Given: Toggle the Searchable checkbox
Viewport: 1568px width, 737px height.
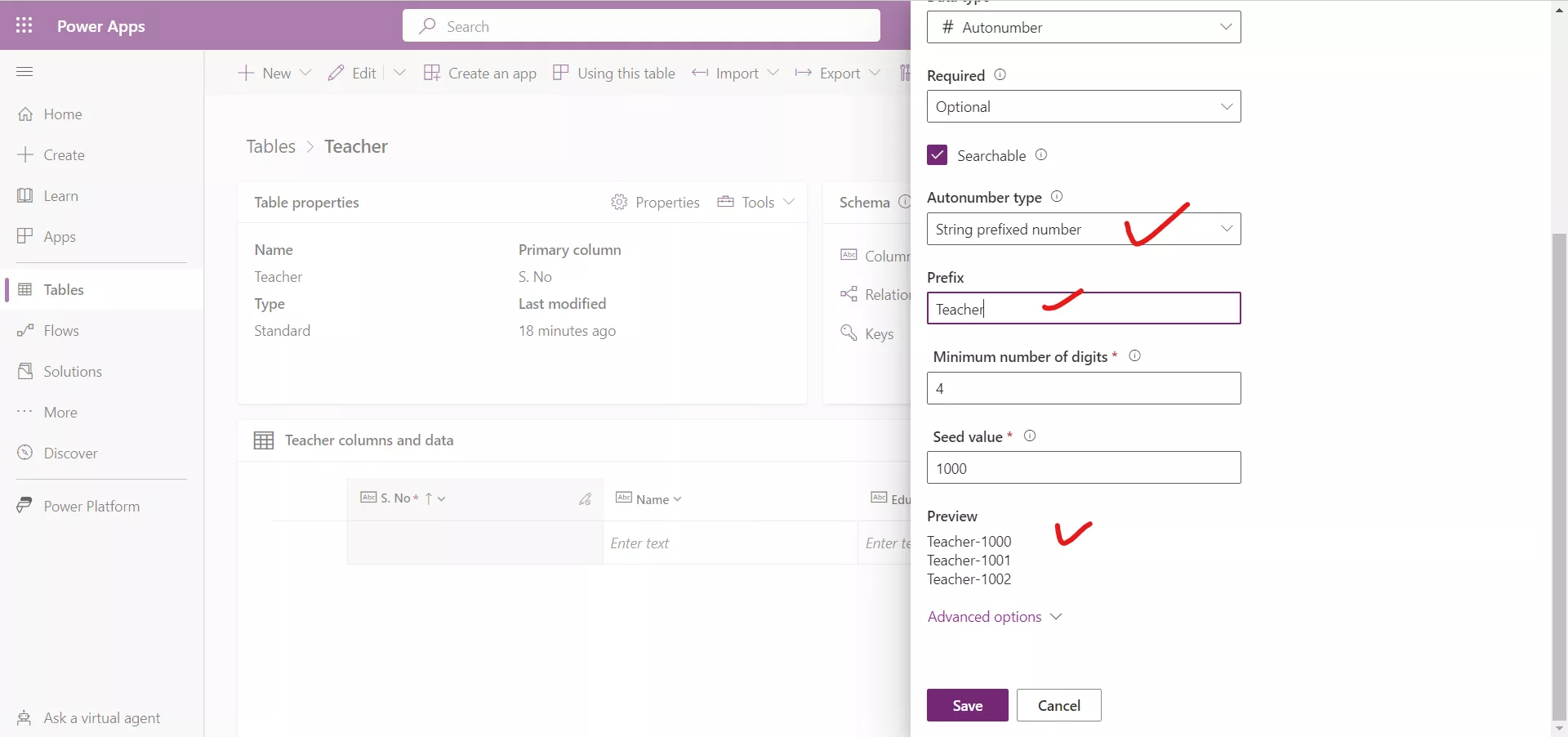Looking at the screenshot, I should pyautogui.click(x=938, y=155).
